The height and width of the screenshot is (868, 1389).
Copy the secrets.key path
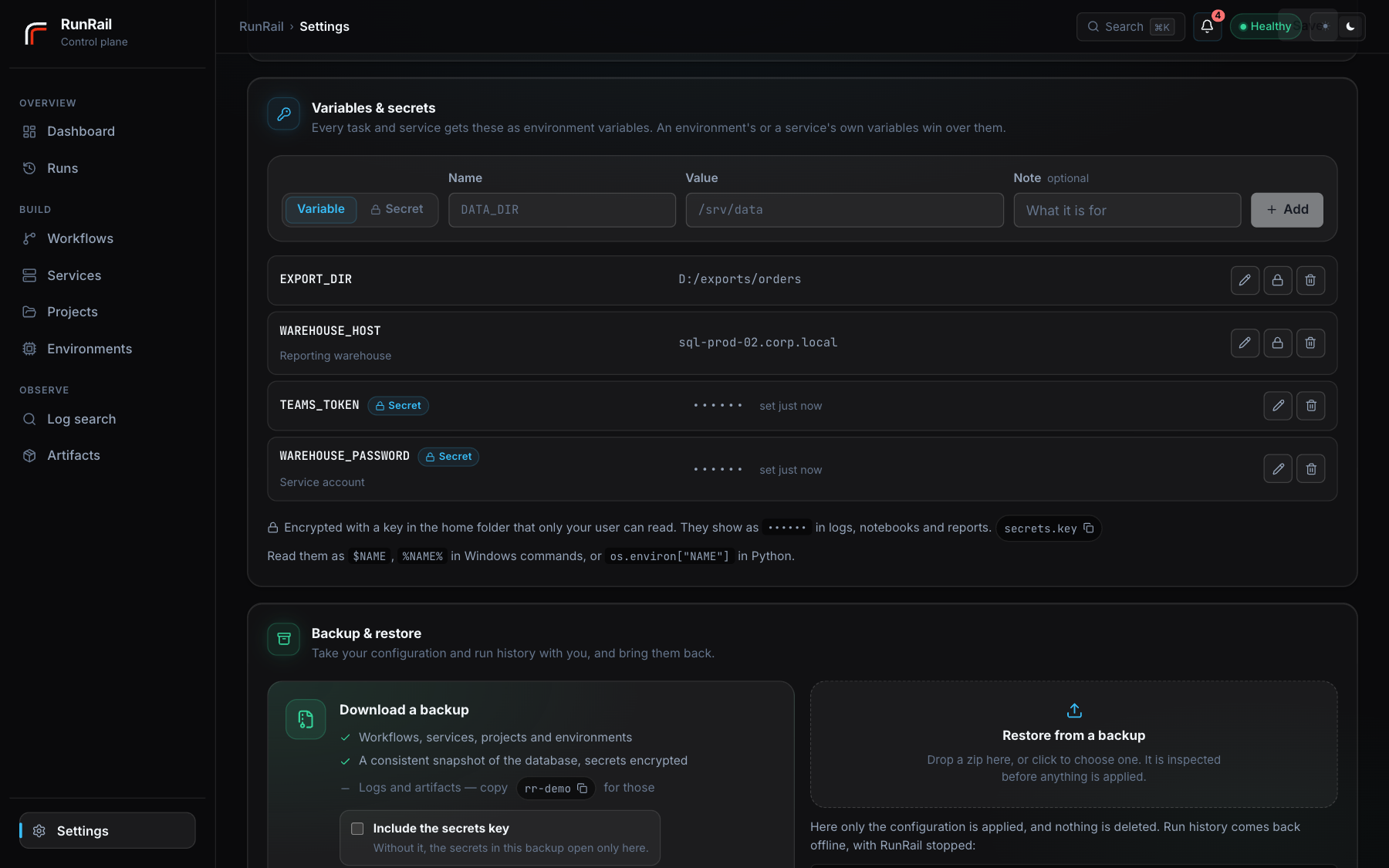pyautogui.click(x=1088, y=529)
